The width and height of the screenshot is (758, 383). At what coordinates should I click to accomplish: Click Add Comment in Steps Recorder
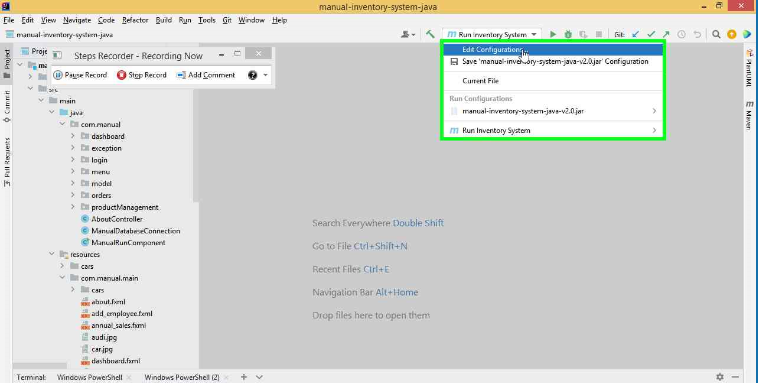(206, 75)
